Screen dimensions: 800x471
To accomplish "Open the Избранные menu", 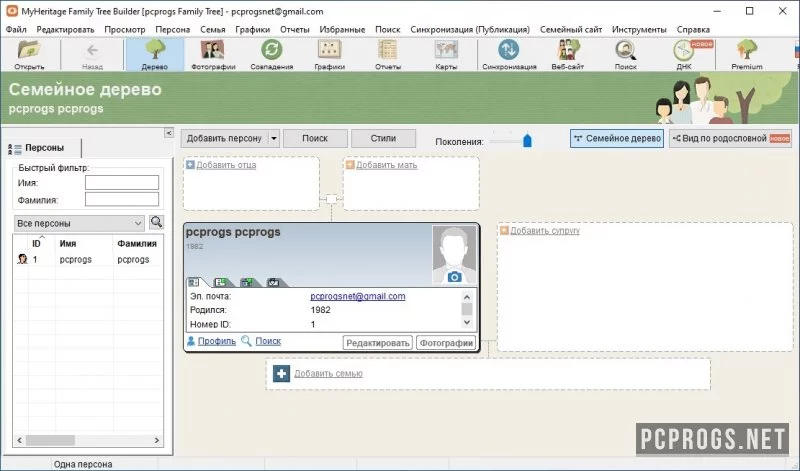I will pyautogui.click(x=342, y=30).
